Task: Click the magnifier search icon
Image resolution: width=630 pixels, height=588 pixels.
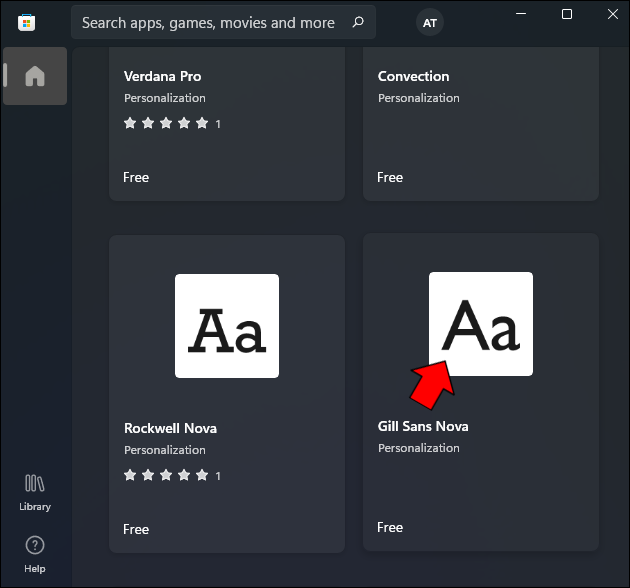Action: tap(358, 22)
